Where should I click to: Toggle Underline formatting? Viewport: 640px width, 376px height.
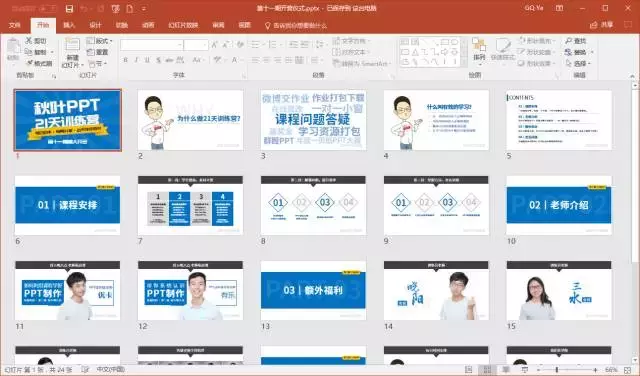click(147, 60)
